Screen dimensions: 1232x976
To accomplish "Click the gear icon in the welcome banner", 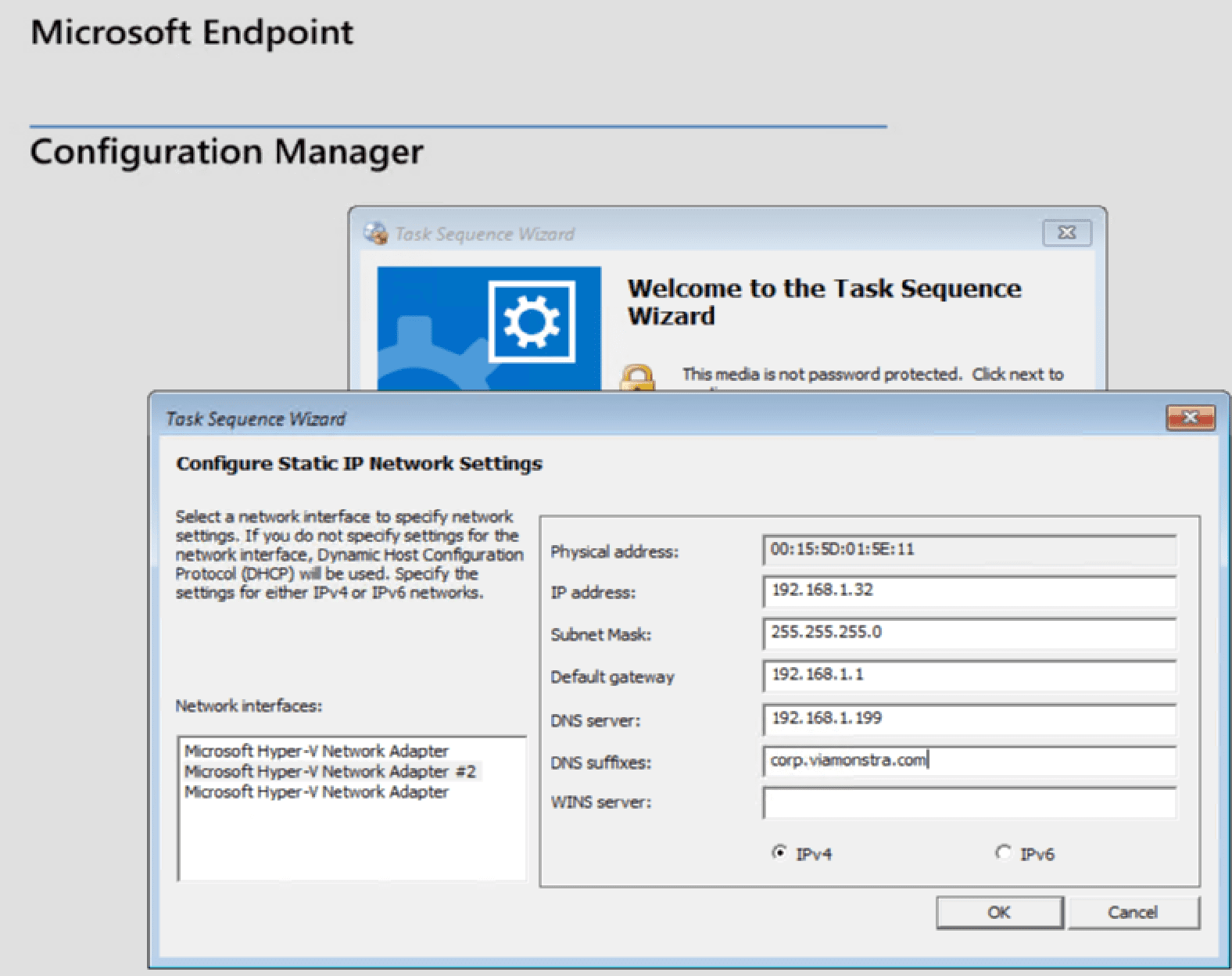I will [x=532, y=321].
